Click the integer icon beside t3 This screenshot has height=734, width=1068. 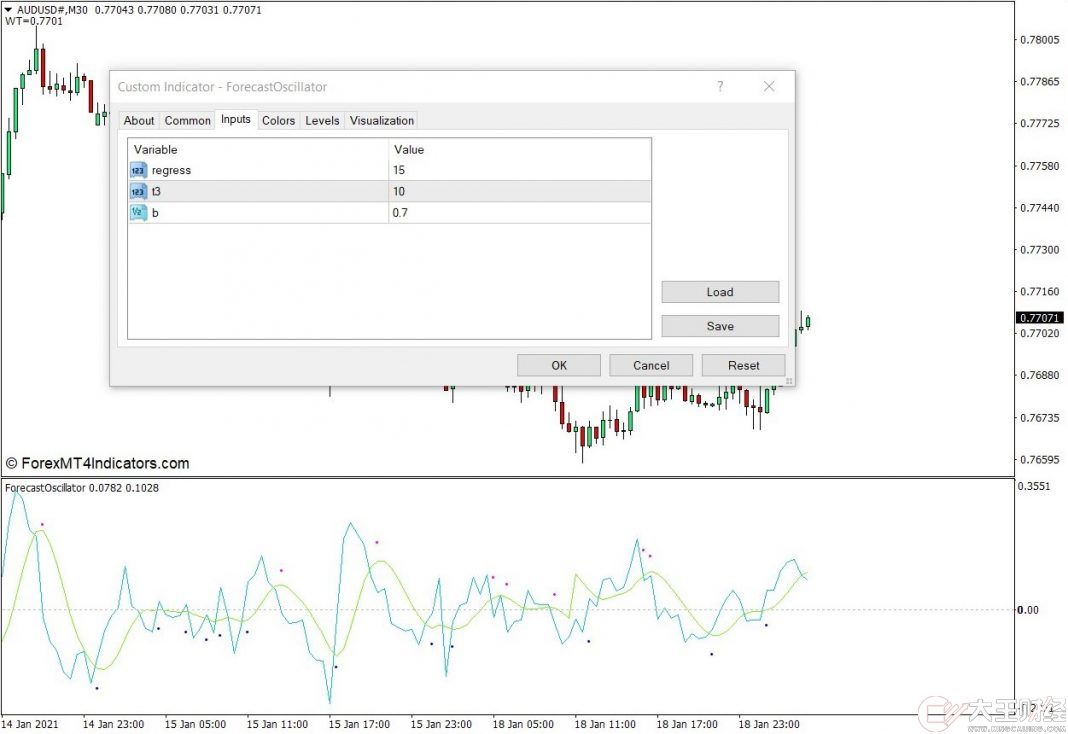tap(138, 191)
